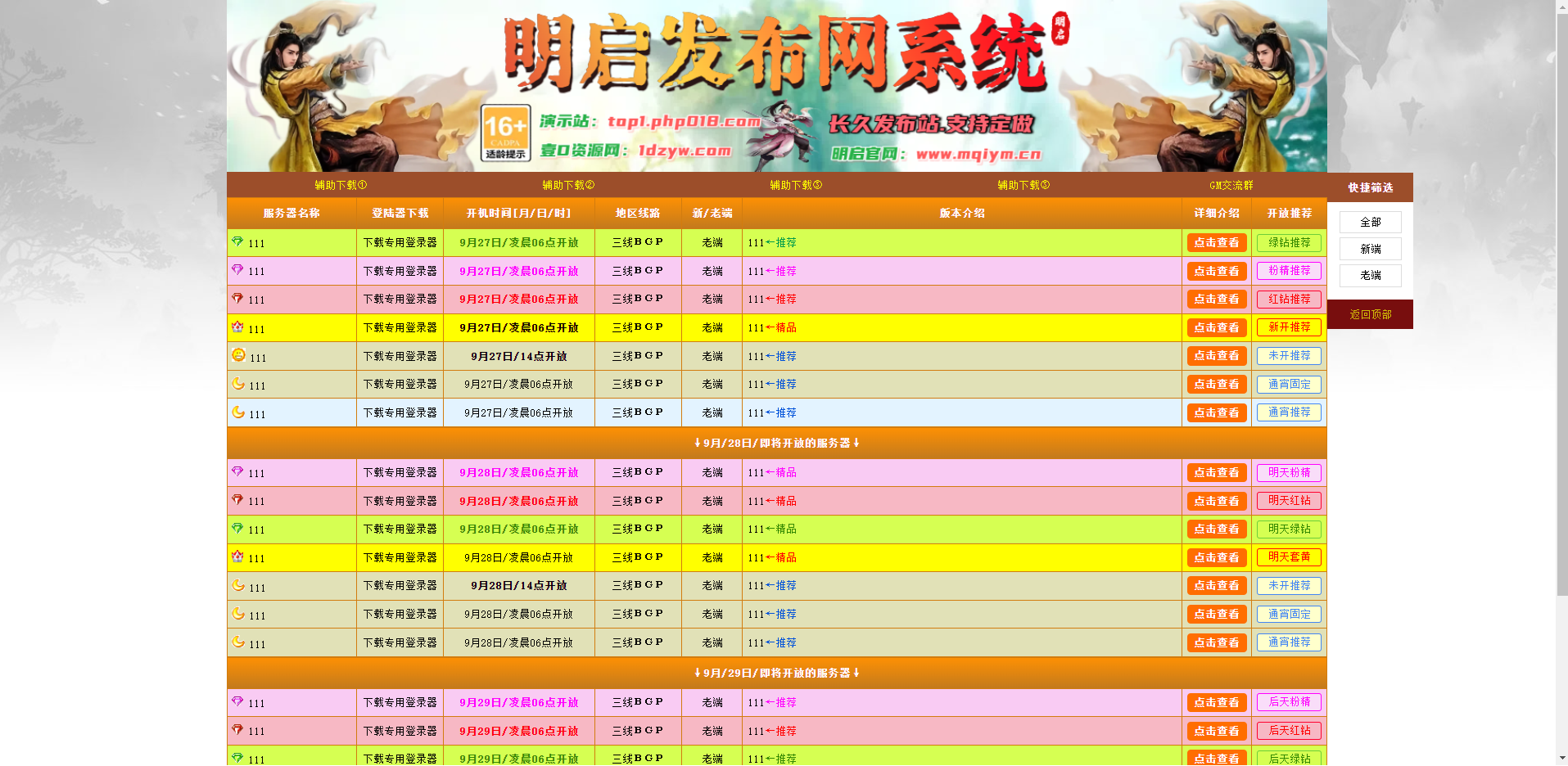The height and width of the screenshot is (766, 1568).
Task: Click the 明天粉精 tag button
Action: coord(1290,472)
